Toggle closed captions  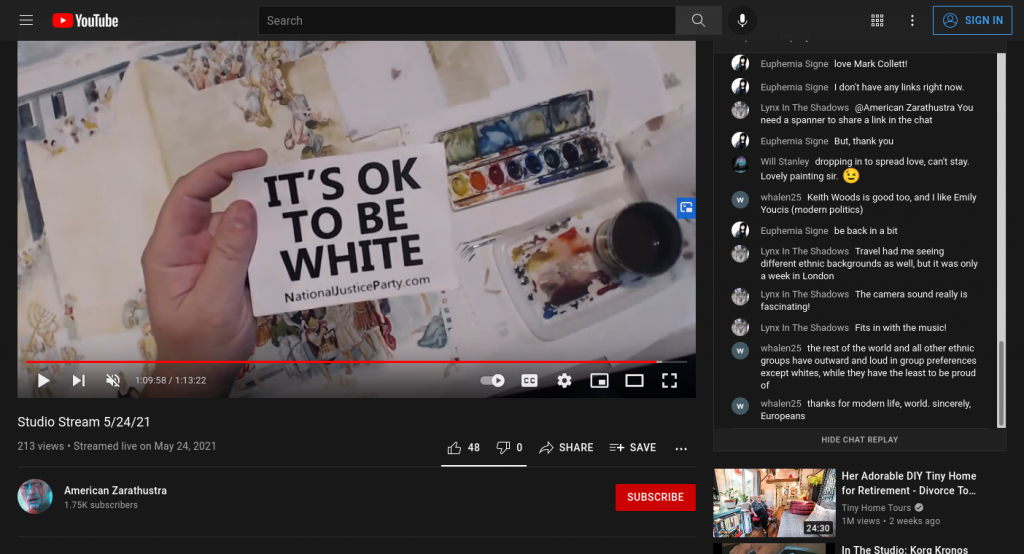[530, 380]
